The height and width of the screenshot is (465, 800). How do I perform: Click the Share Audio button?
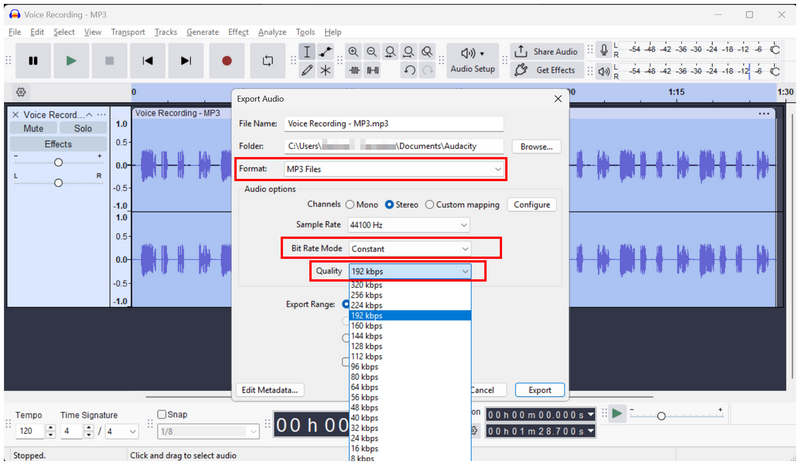(546, 52)
